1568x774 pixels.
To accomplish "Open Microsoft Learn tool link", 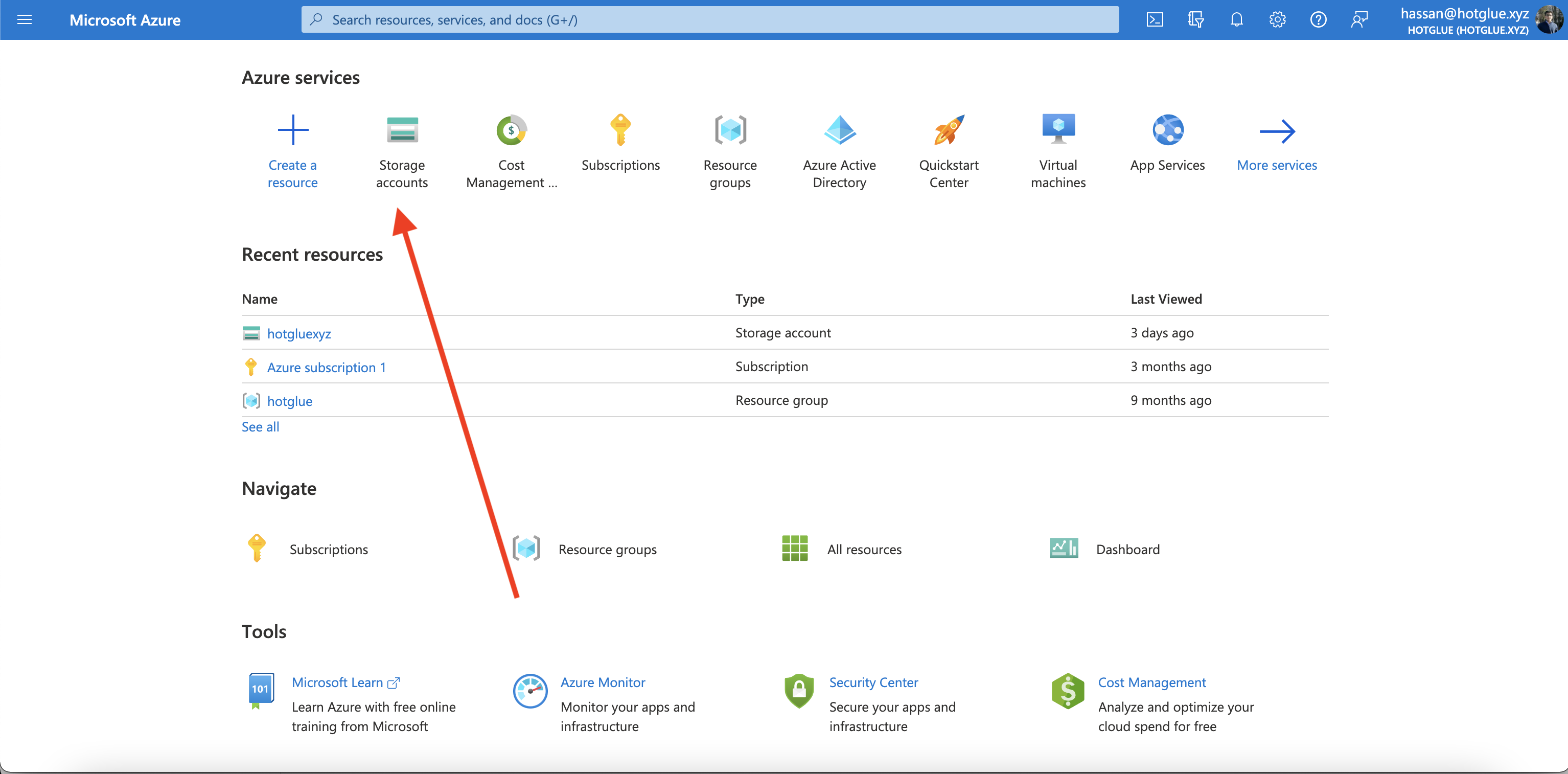I will (337, 682).
